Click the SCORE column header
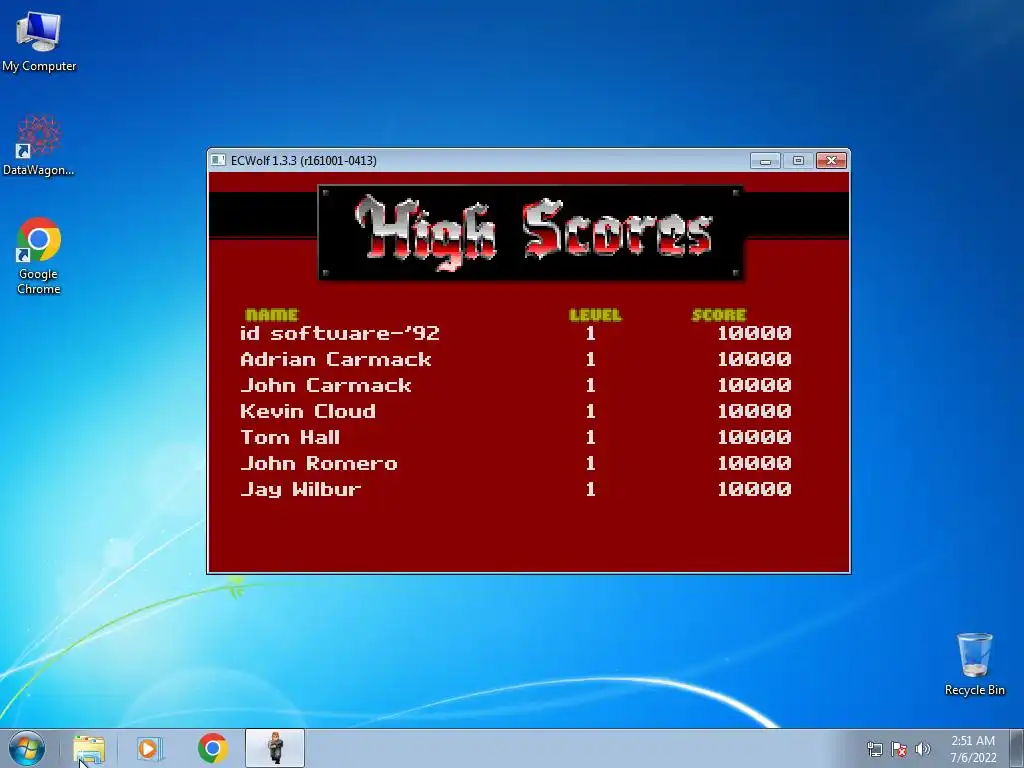 pyautogui.click(x=719, y=315)
